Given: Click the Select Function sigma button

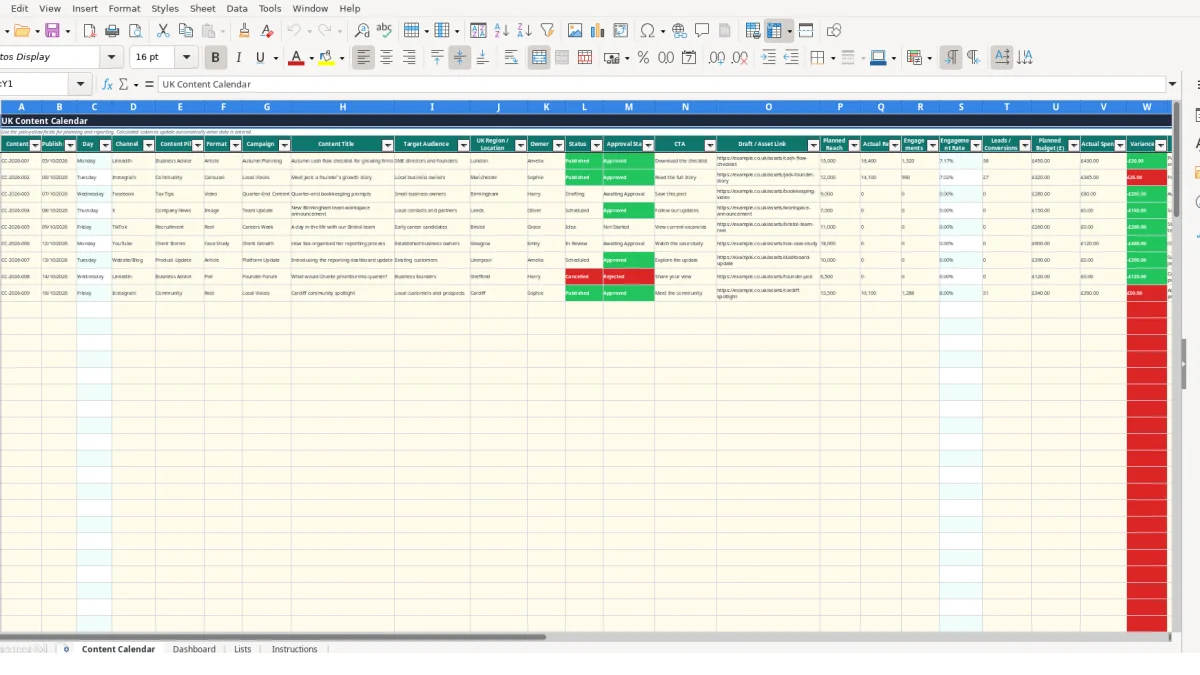Looking at the screenshot, I should click(x=123, y=84).
